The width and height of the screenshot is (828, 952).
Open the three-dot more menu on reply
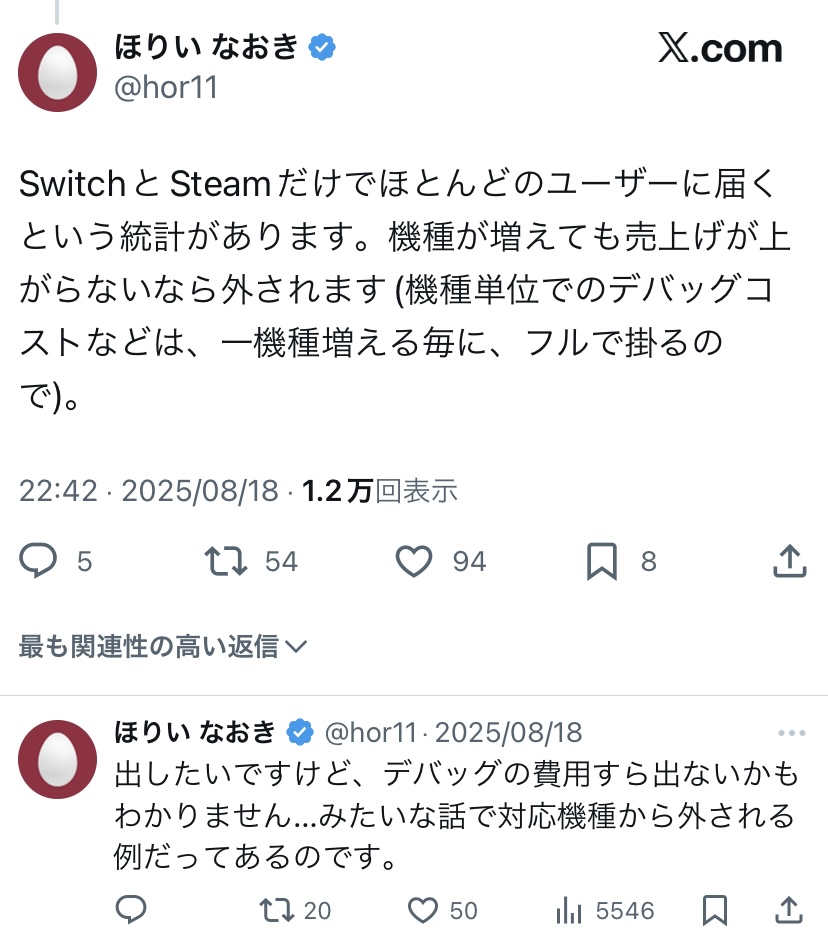point(791,733)
